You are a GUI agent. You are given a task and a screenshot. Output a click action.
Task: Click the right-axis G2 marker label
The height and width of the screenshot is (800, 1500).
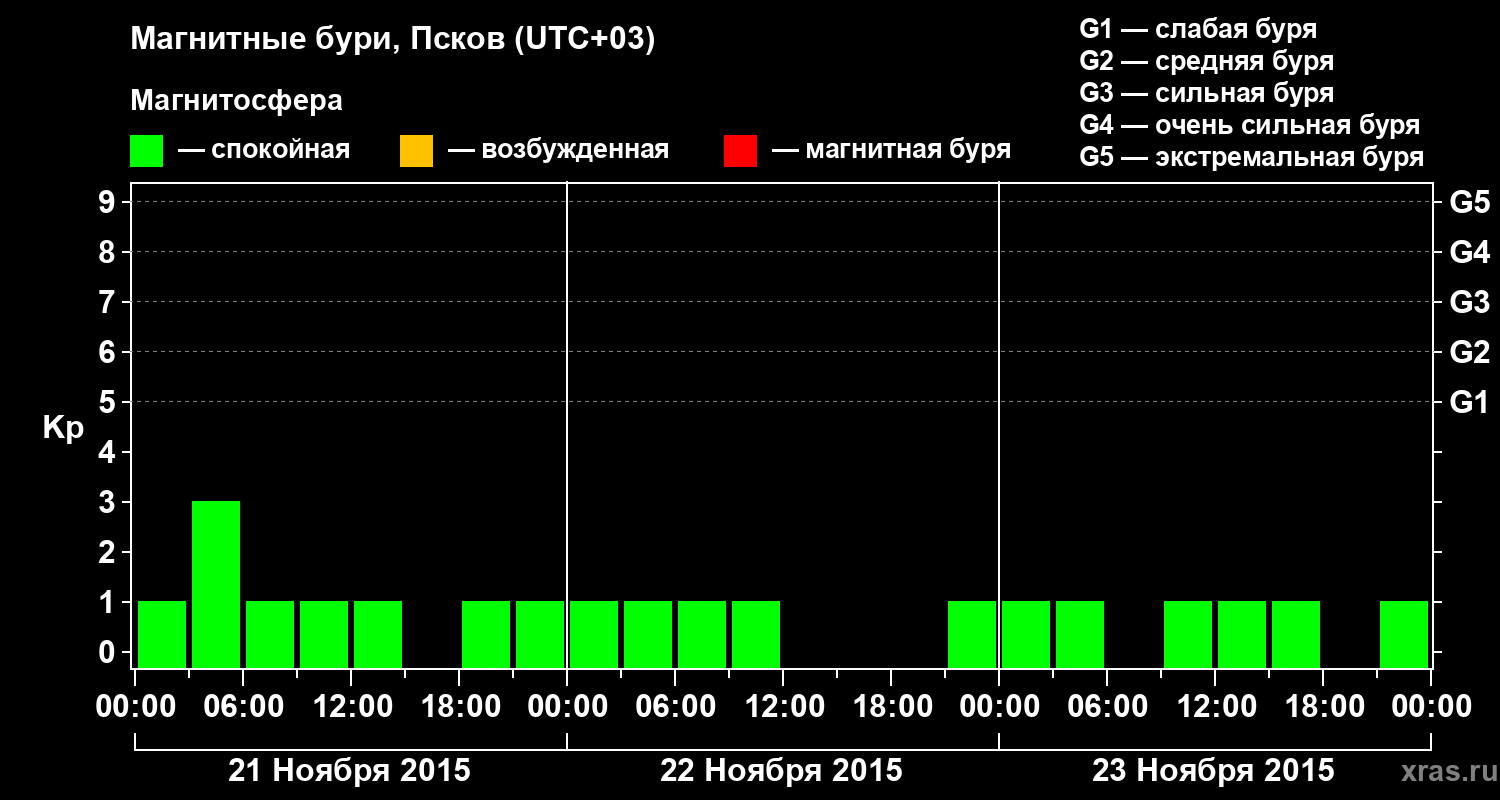[1469, 352]
